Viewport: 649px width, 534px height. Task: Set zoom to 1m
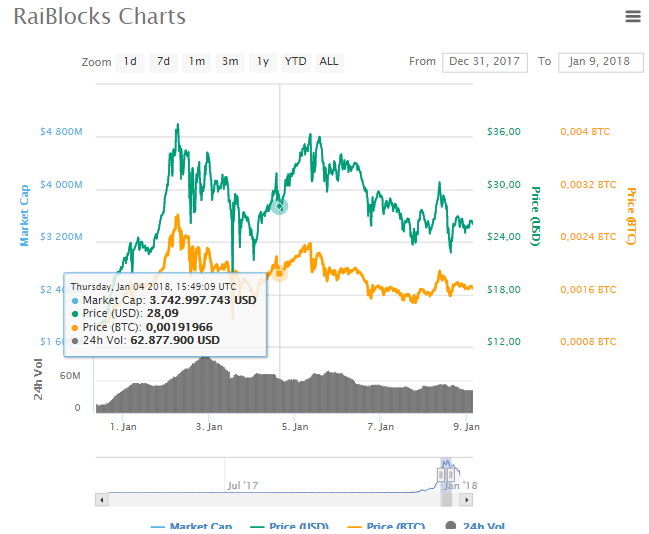[x=197, y=62]
